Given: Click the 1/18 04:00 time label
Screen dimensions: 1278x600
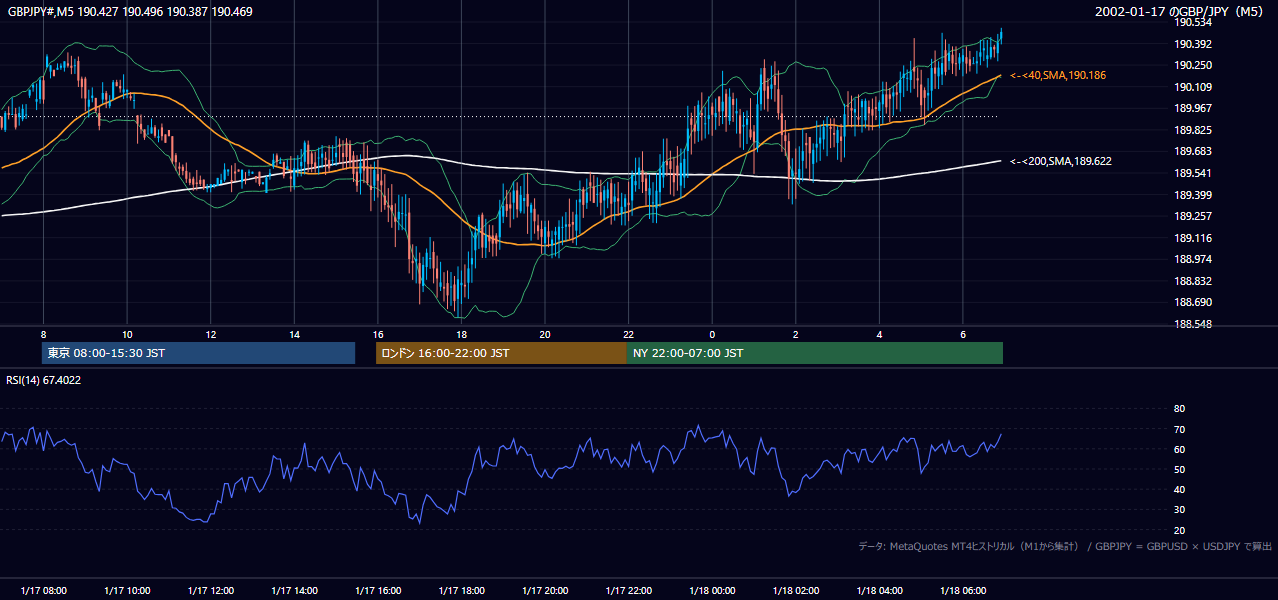Looking at the screenshot, I should click(879, 591).
